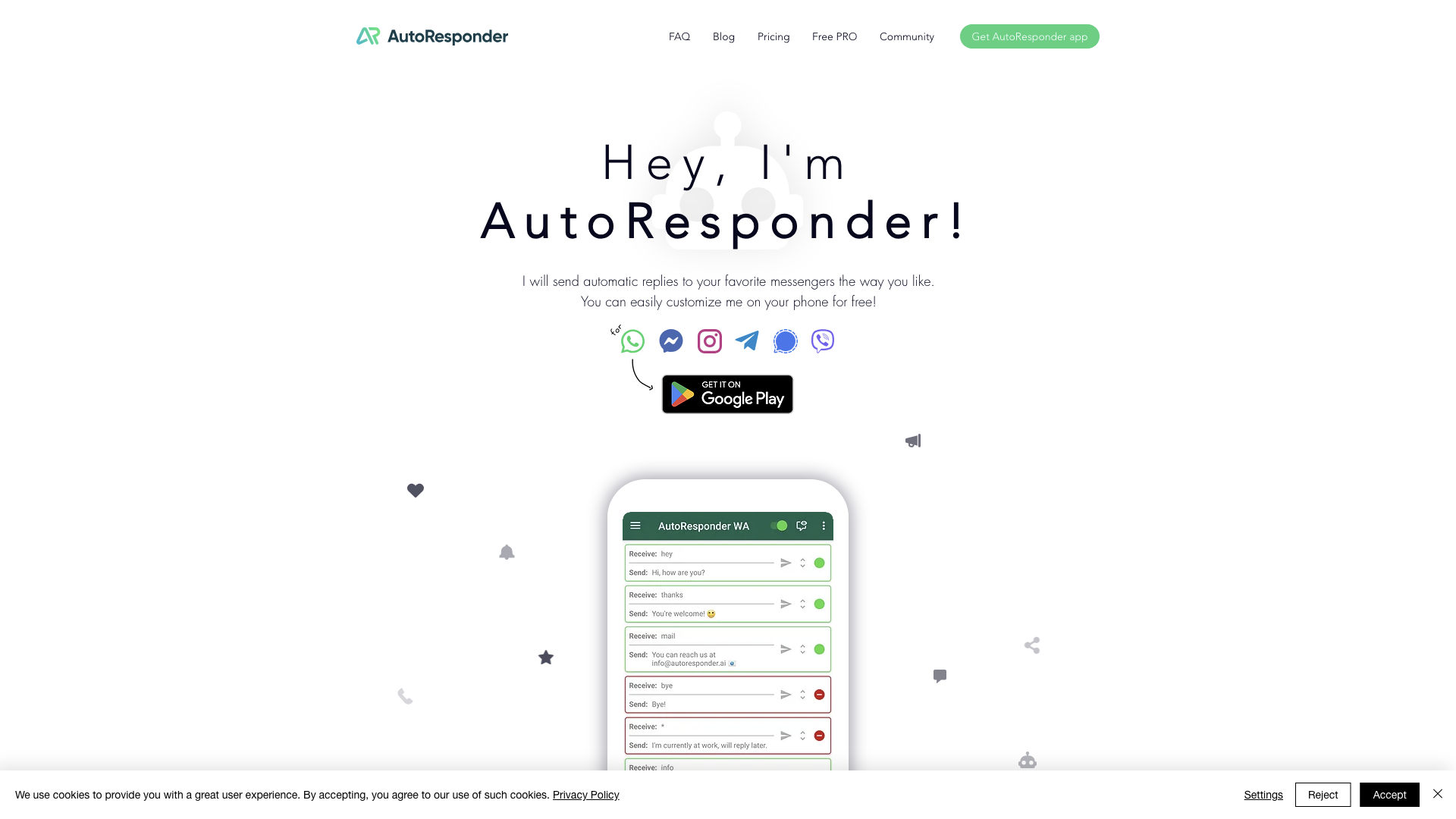Click the Facebook Messenger icon
1456x819 pixels.
click(670, 340)
